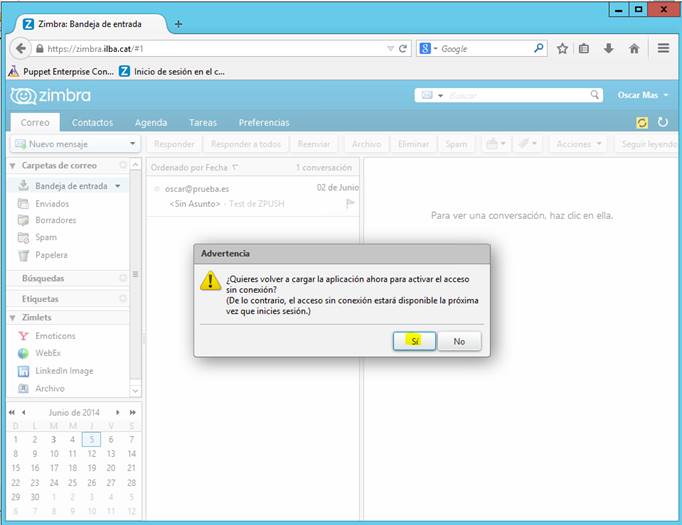Mark as Spam from toolbar
The width and height of the screenshot is (682, 525).
pyautogui.click(x=456, y=144)
